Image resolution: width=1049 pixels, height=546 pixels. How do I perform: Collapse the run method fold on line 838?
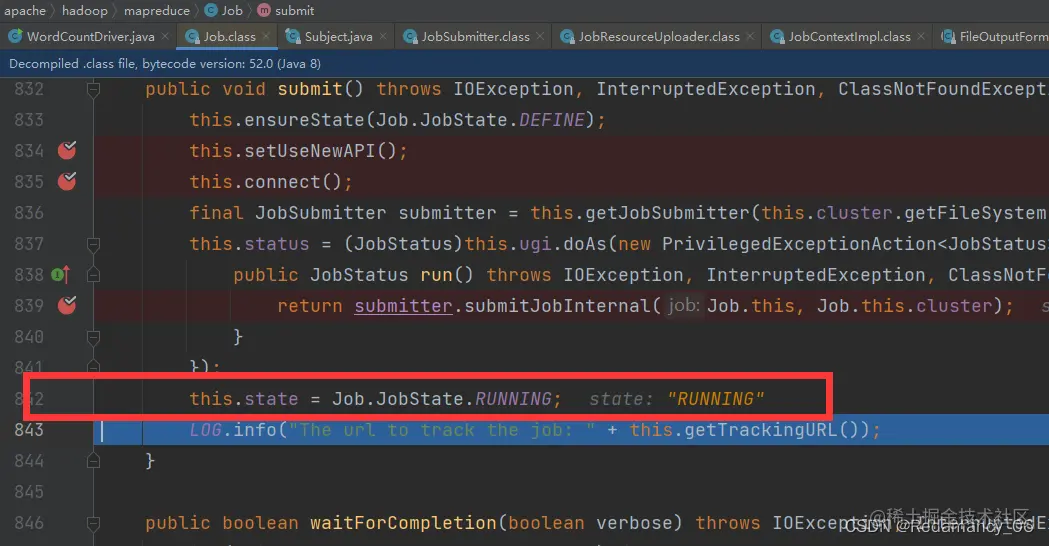click(93, 274)
